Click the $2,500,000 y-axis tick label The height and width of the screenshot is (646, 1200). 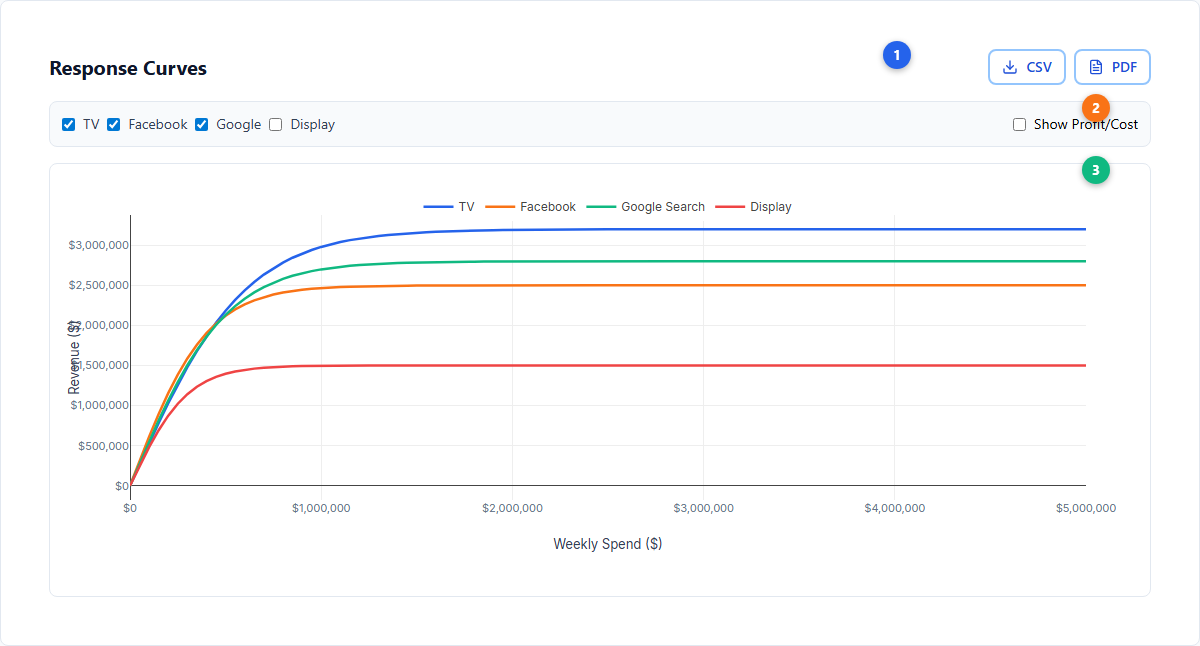(x=98, y=285)
